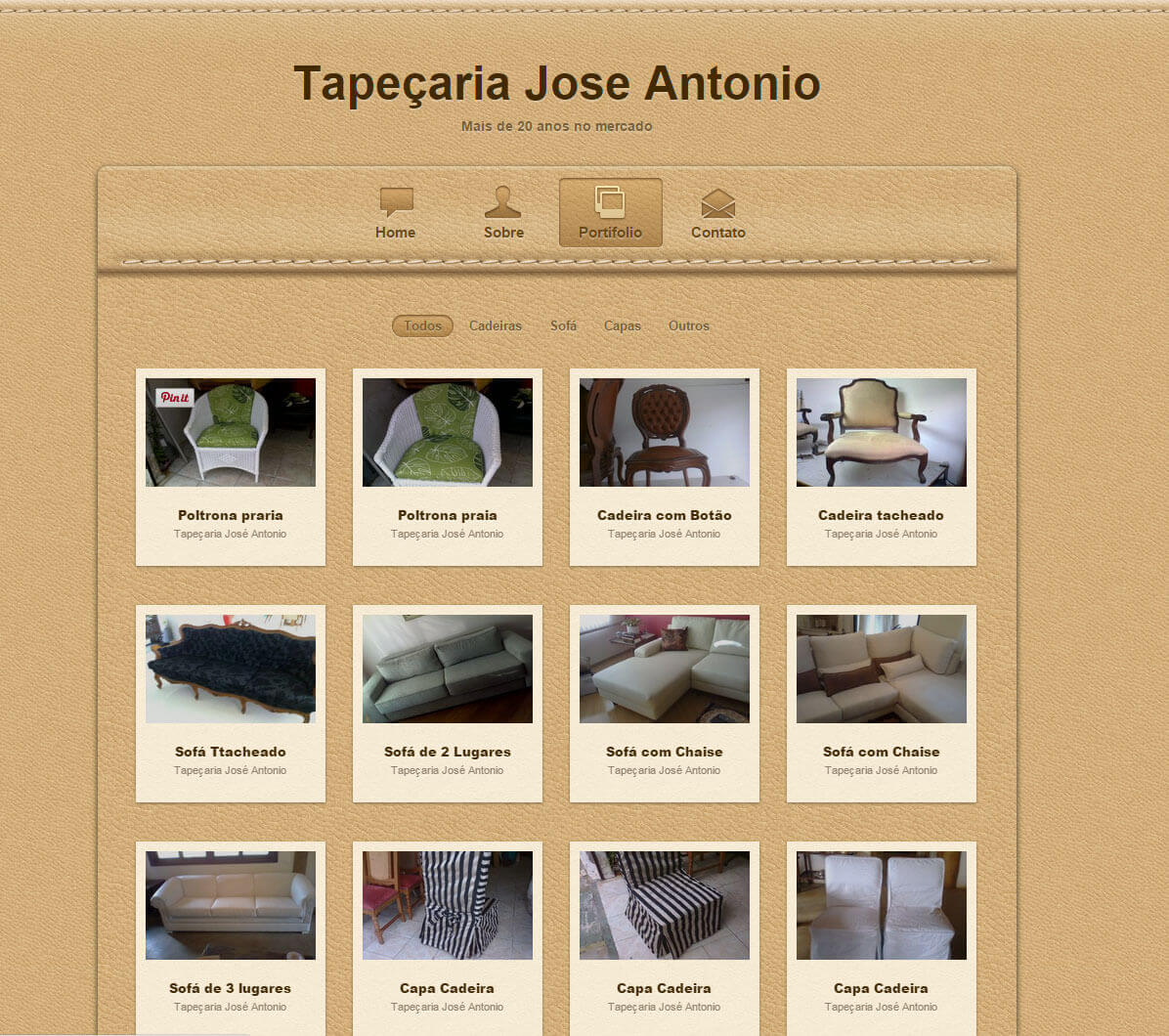Click 'Tapeçaria José Antonio' under Sofá Ttacheado
The width and height of the screenshot is (1169, 1036).
[231, 770]
